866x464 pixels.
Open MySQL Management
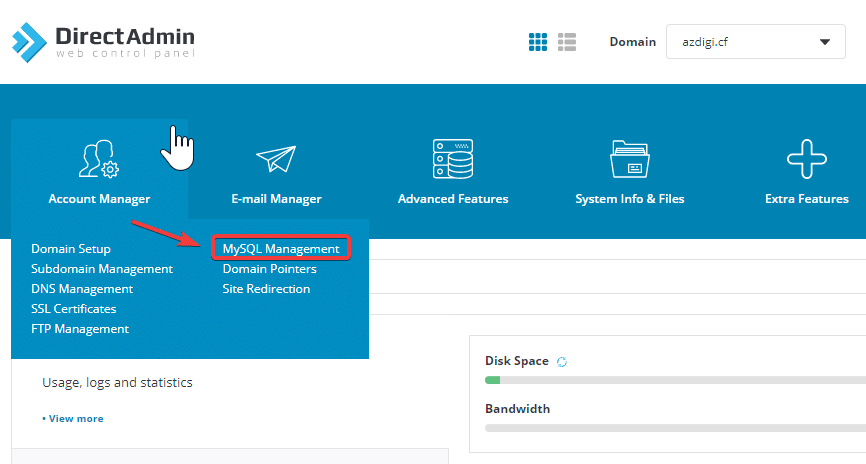pyautogui.click(x=281, y=249)
